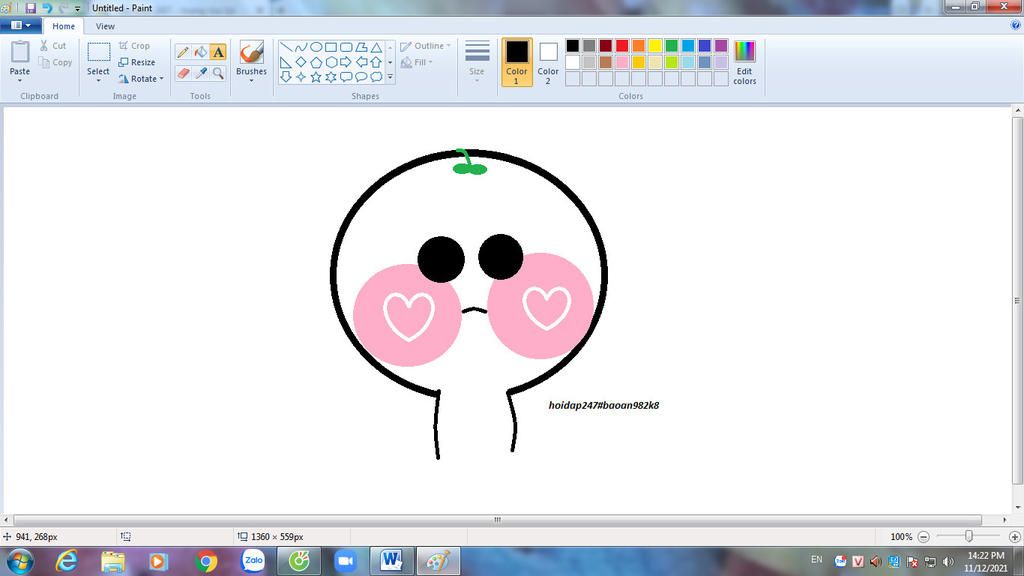This screenshot has width=1024, height=576.
Task: Open Microsoft Word from the taskbar
Action: click(x=392, y=561)
